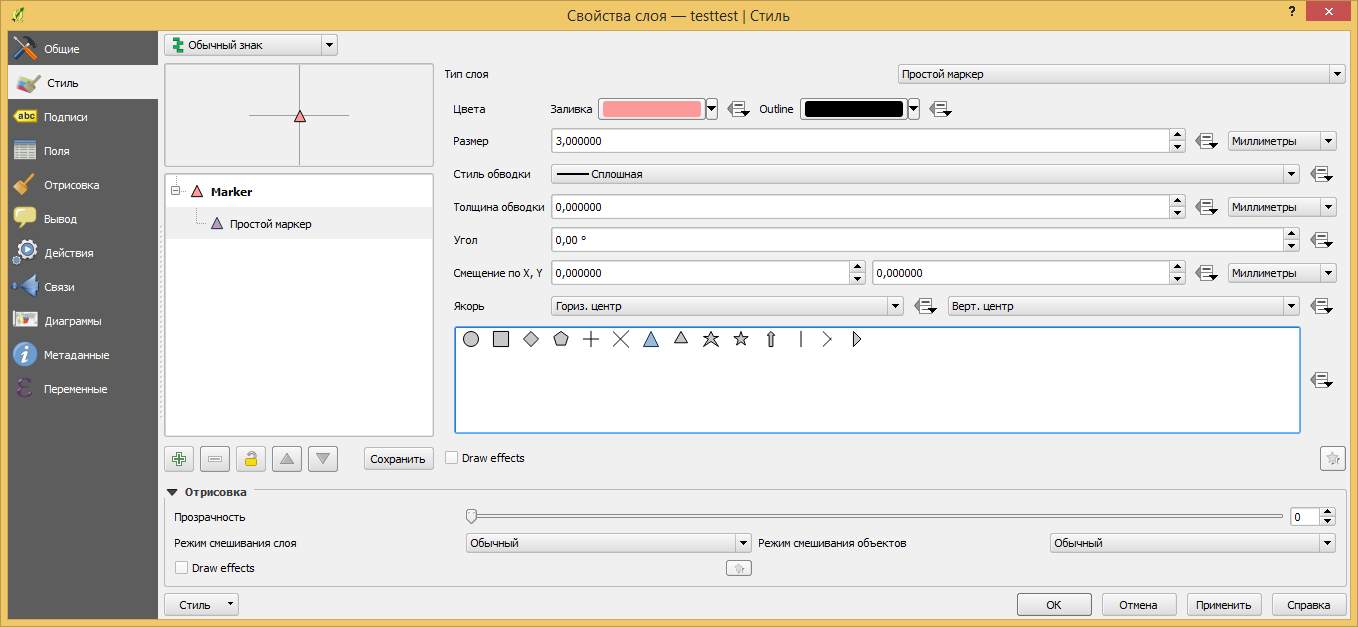
Task: Click the lock symbol layer icon
Action: coord(251,459)
